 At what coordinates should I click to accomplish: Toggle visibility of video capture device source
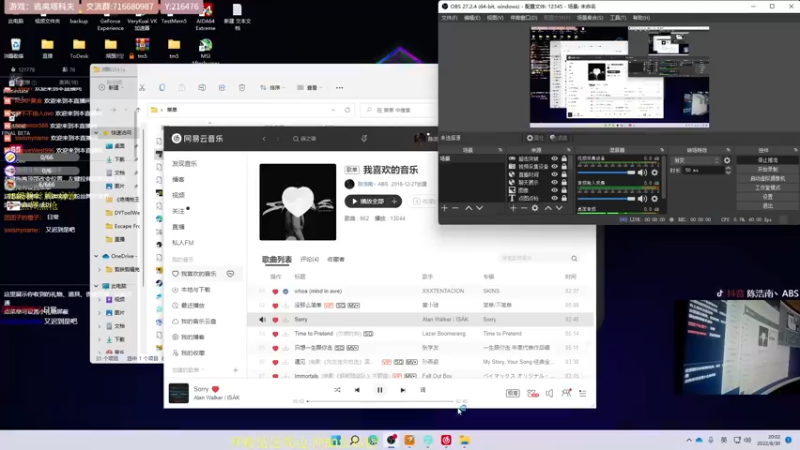point(554,166)
